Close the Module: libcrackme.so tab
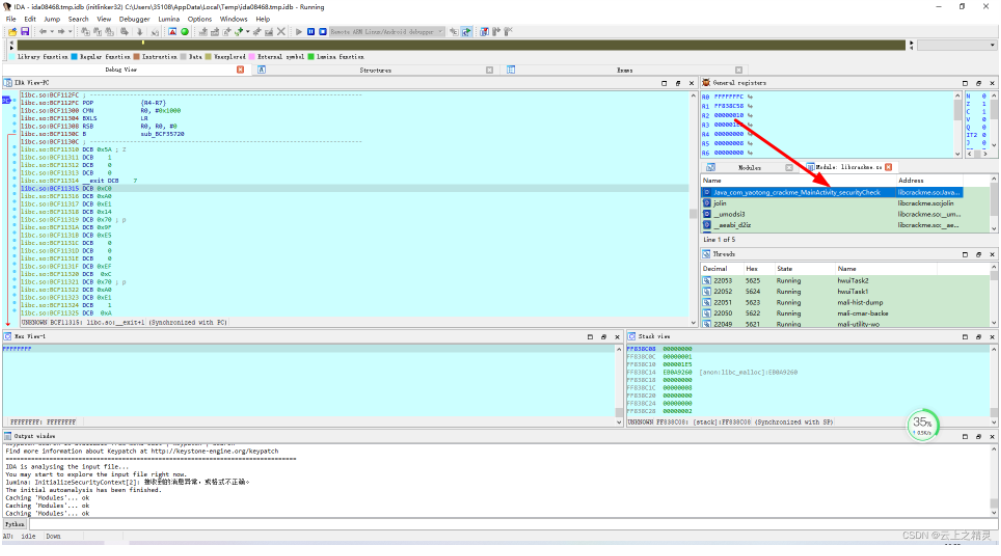The image size is (1001, 556). click(888, 167)
